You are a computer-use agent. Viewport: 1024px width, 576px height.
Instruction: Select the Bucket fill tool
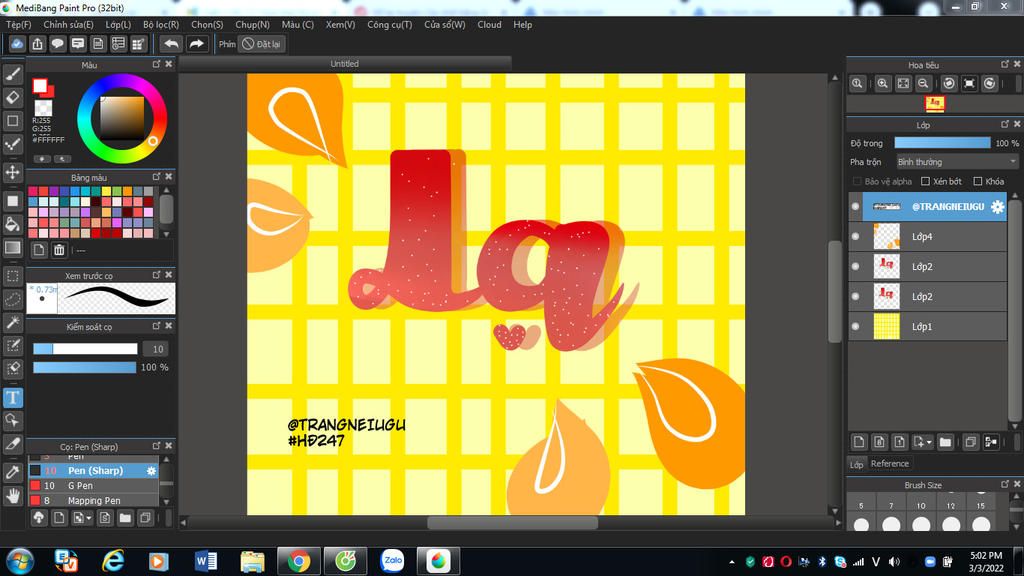coord(12,224)
